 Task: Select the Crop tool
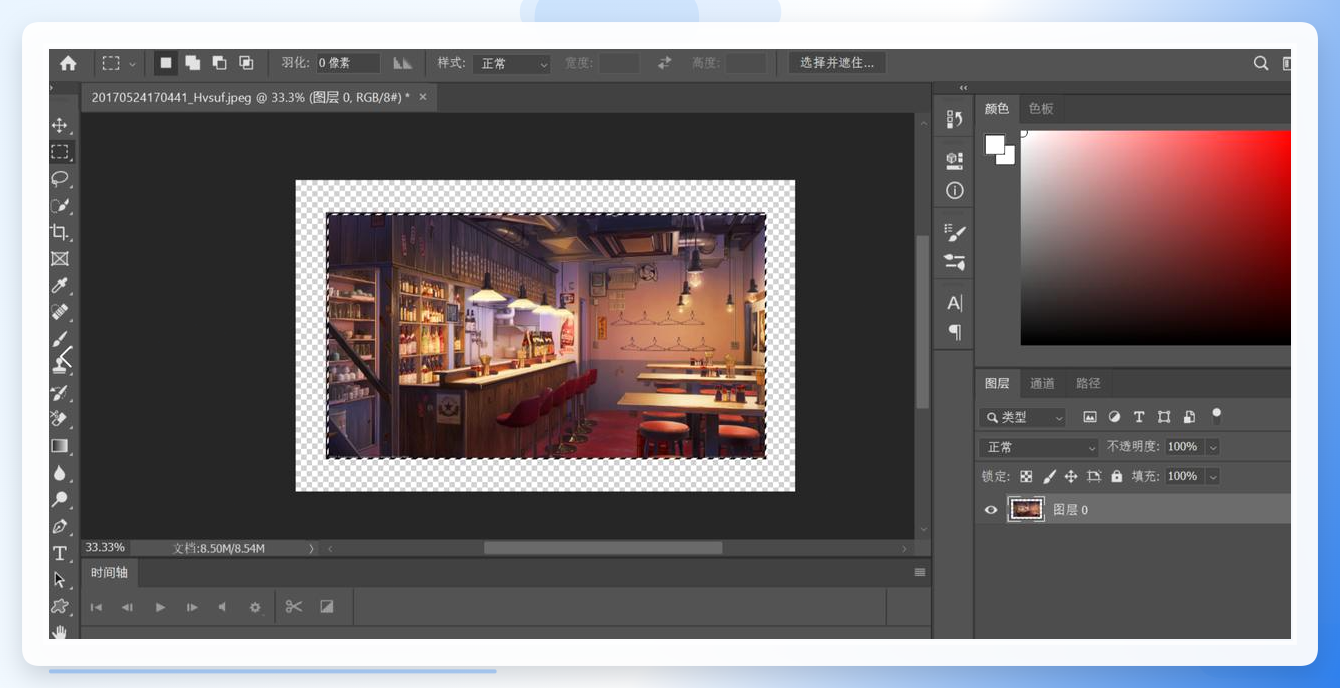click(60, 232)
